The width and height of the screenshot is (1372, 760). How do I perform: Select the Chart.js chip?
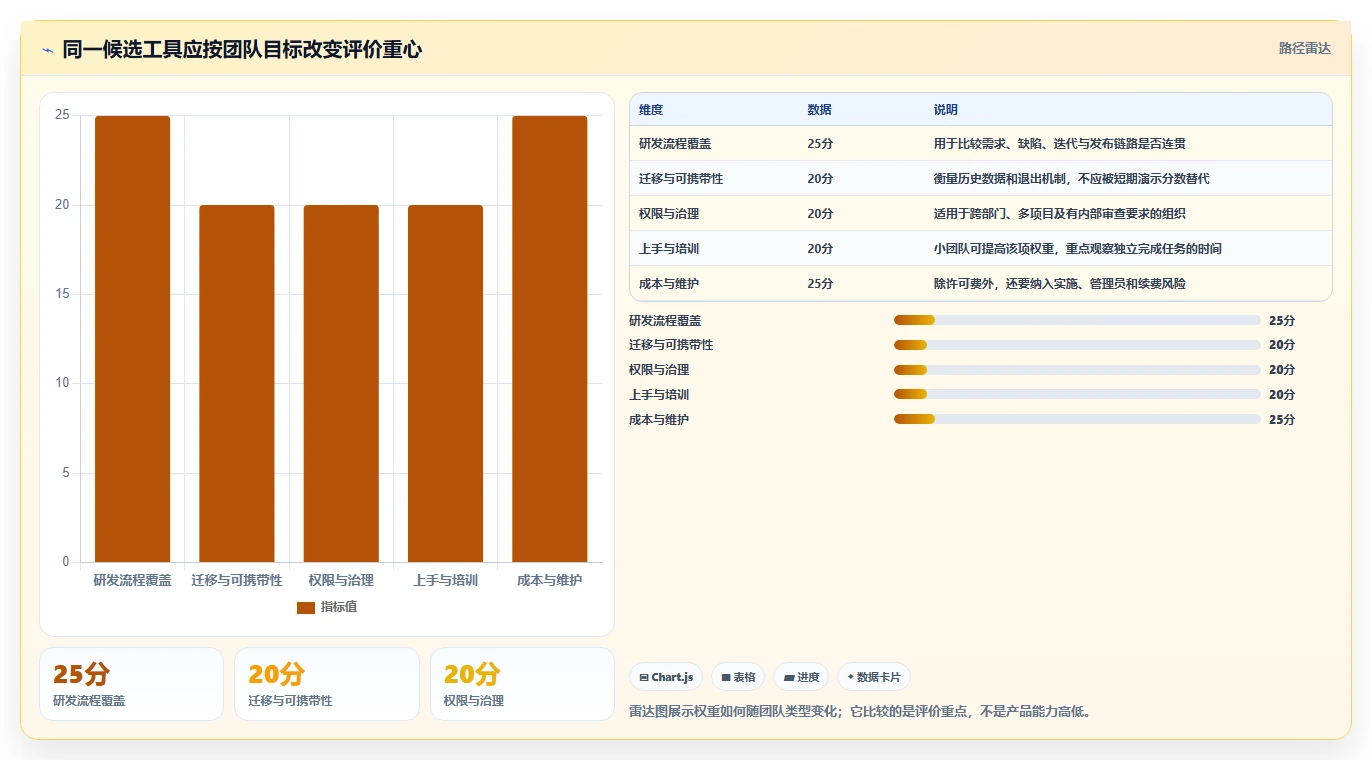point(666,677)
